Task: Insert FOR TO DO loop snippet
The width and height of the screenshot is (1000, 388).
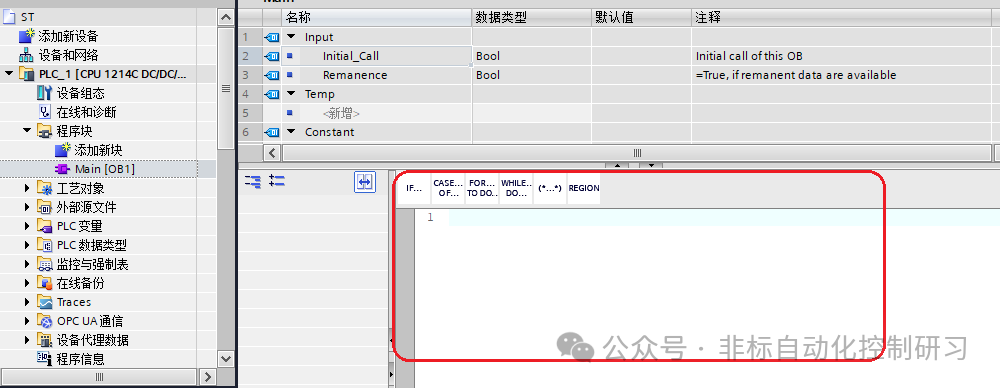Action: pyautogui.click(x=482, y=188)
